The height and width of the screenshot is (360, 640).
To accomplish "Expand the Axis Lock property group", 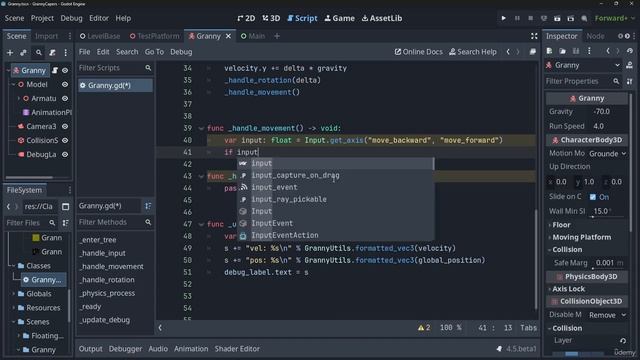I will coord(568,289).
